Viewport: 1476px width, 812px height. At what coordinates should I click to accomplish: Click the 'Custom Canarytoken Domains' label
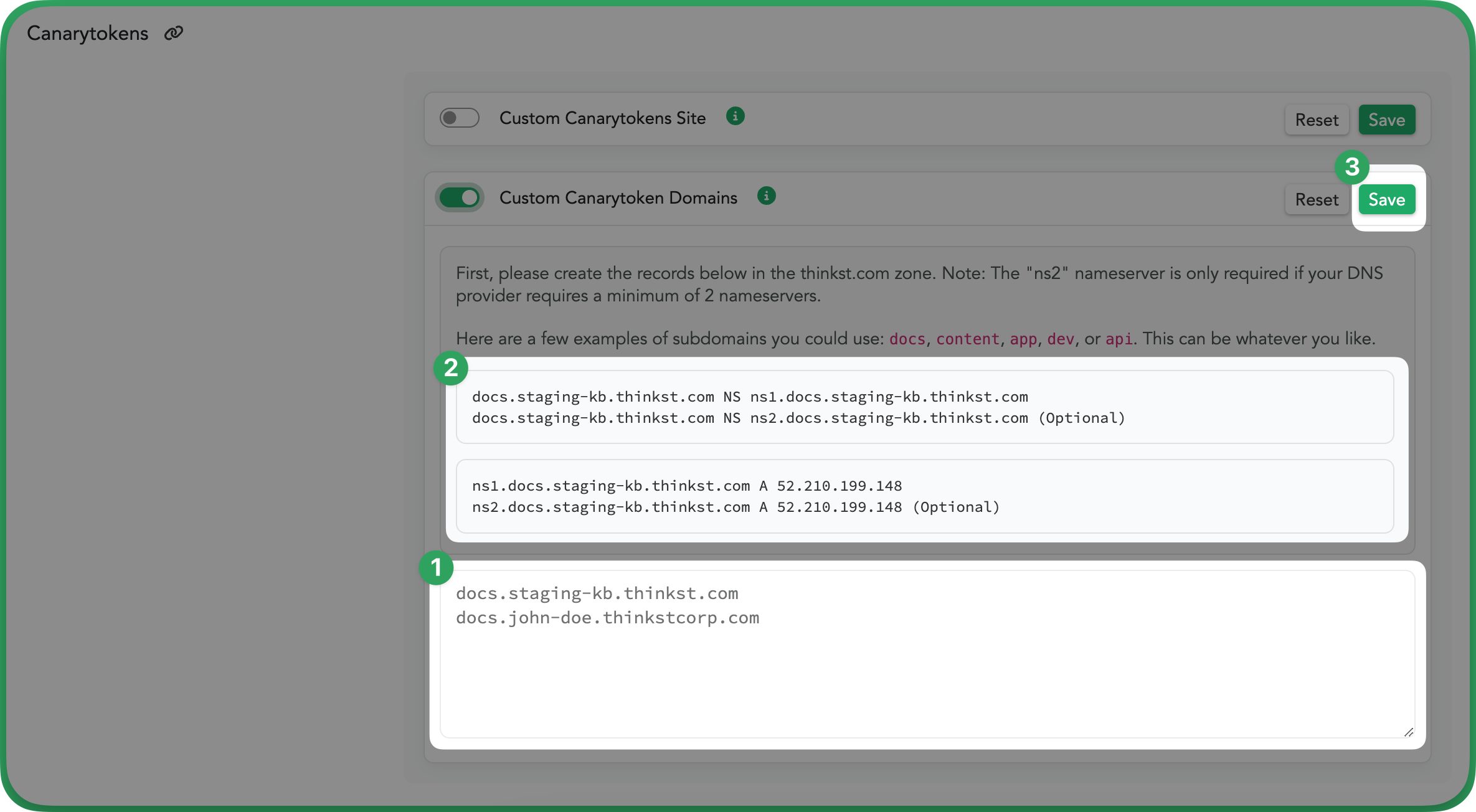618,197
